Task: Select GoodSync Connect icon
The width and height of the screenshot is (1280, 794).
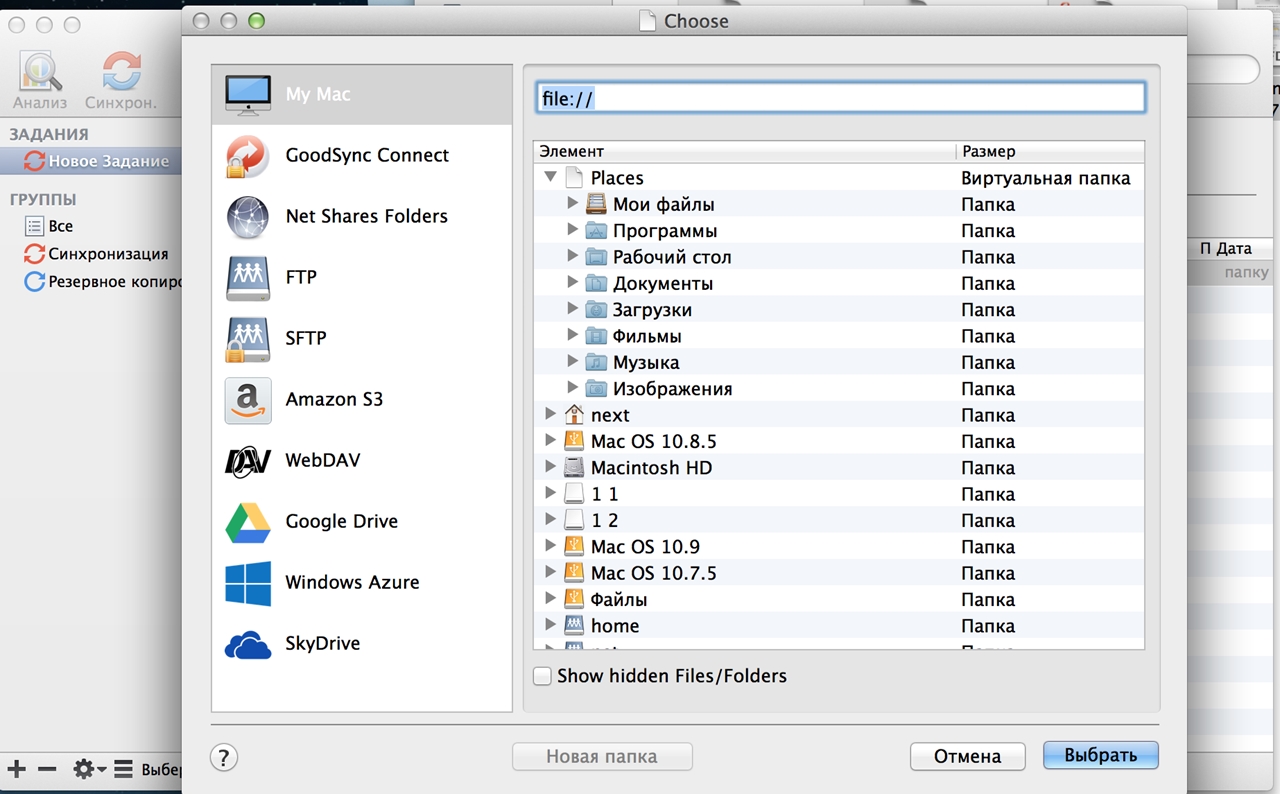Action: click(x=247, y=156)
